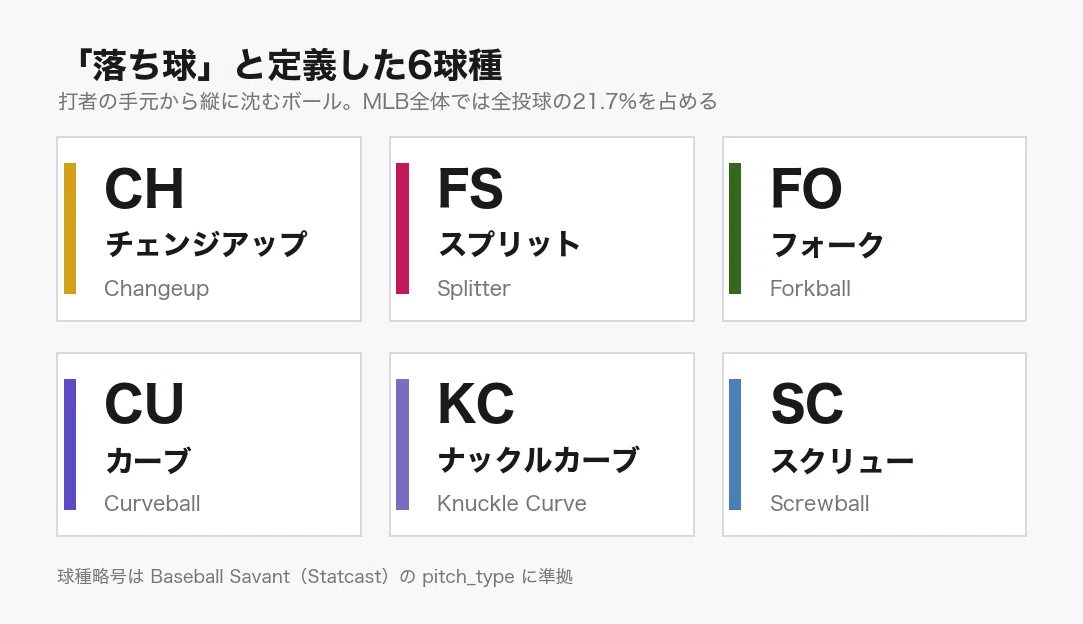Click the CH changeup card
The height and width of the screenshot is (624, 1083).
209,229
